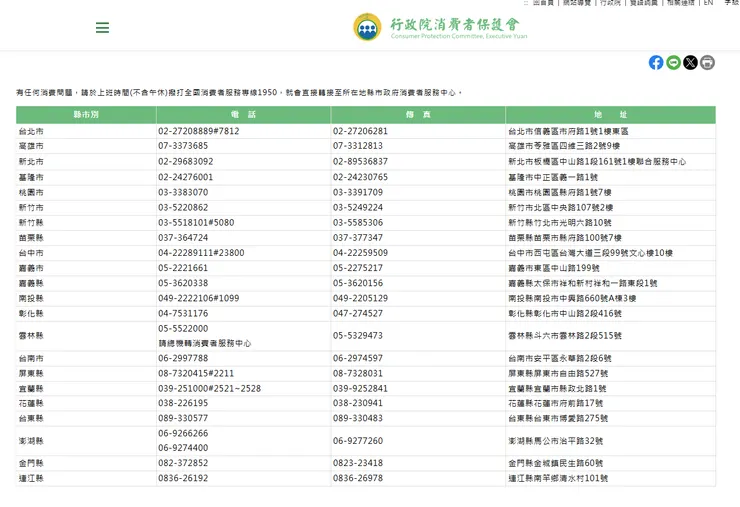Image resolution: width=740 pixels, height=507 pixels.
Task: Click the Consumer Protection Committee logo
Action: tap(440, 27)
